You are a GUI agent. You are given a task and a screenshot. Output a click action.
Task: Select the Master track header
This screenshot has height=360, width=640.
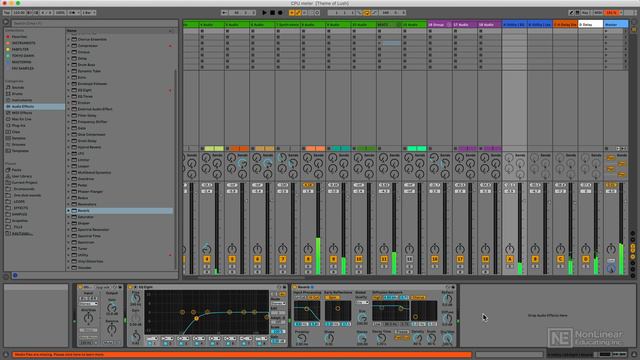pos(616,24)
